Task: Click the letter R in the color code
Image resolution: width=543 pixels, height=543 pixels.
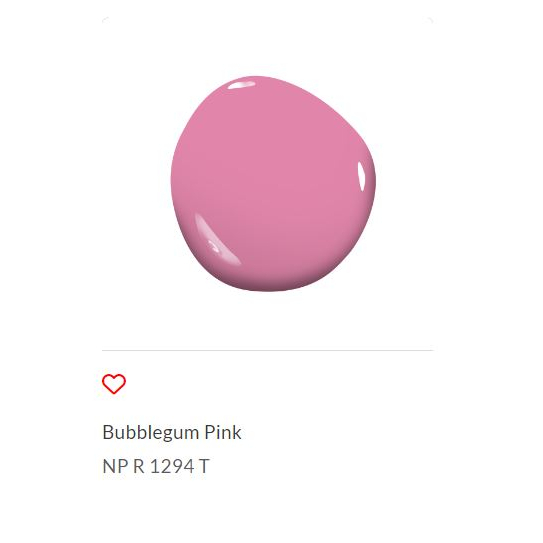Action: coord(139,466)
